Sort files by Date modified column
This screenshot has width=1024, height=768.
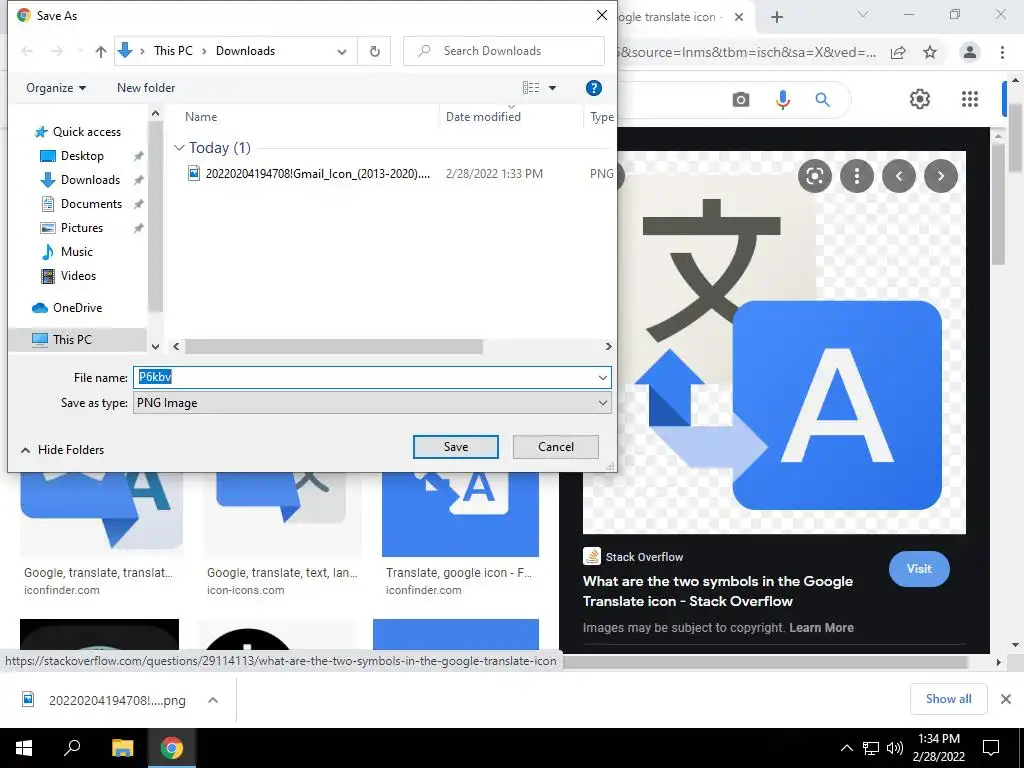[483, 117]
